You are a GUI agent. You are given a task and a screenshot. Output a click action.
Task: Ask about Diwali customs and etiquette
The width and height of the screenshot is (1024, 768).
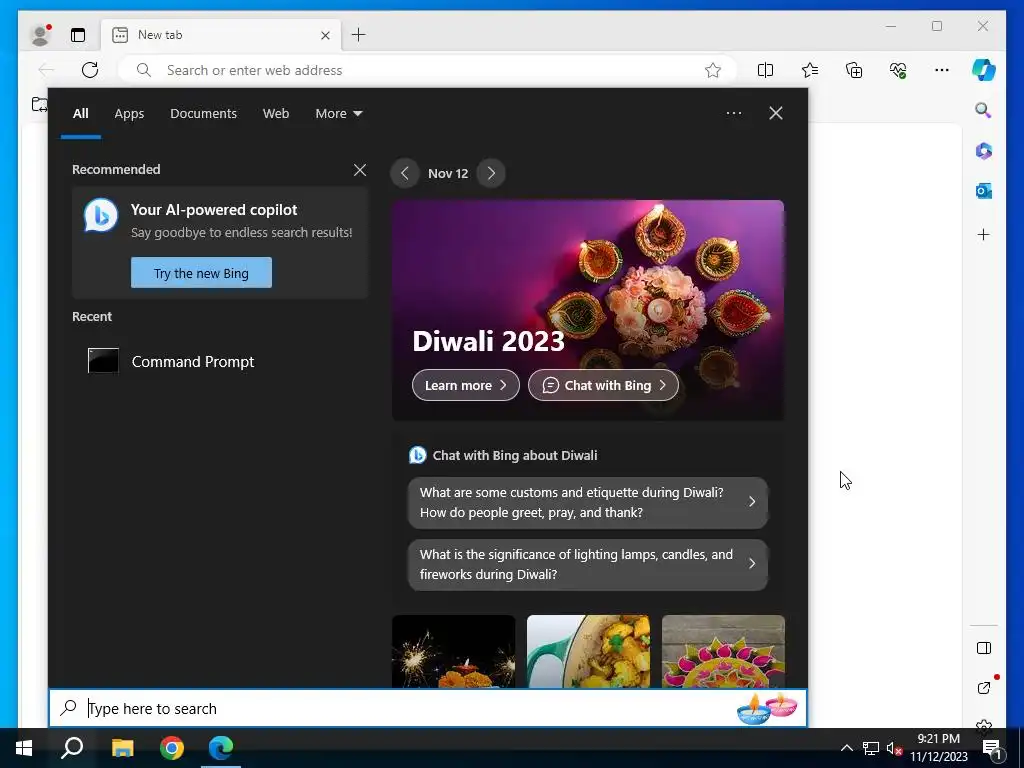click(588, 502)
